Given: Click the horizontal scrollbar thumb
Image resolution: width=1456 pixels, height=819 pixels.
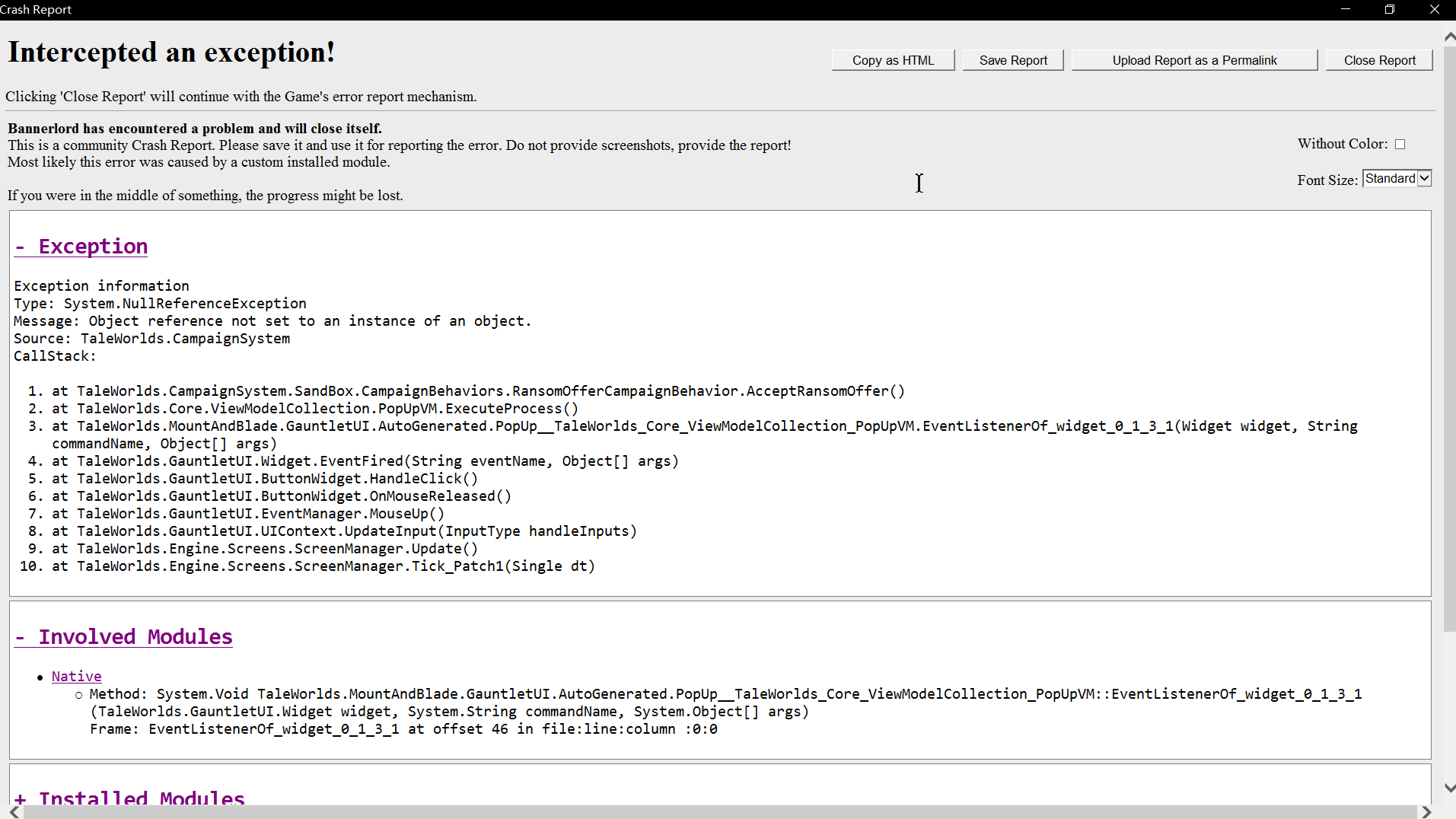Looking at the screenshot, I should [x=718, y=812].
